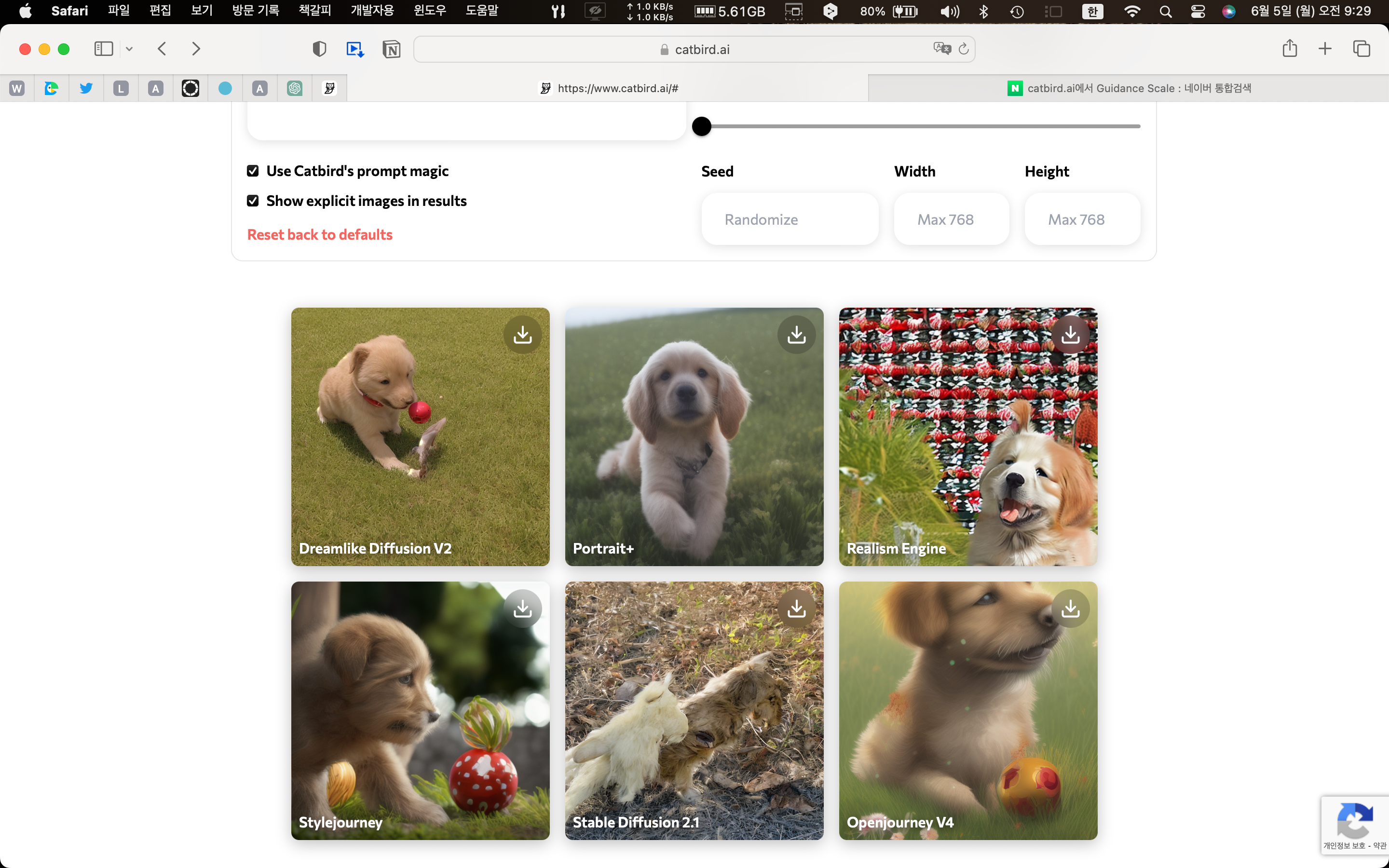Viewport: 1389px width, 868px height.
Task: Uncheck Use Catbird's prompt magic
Action: coord(253,171)
